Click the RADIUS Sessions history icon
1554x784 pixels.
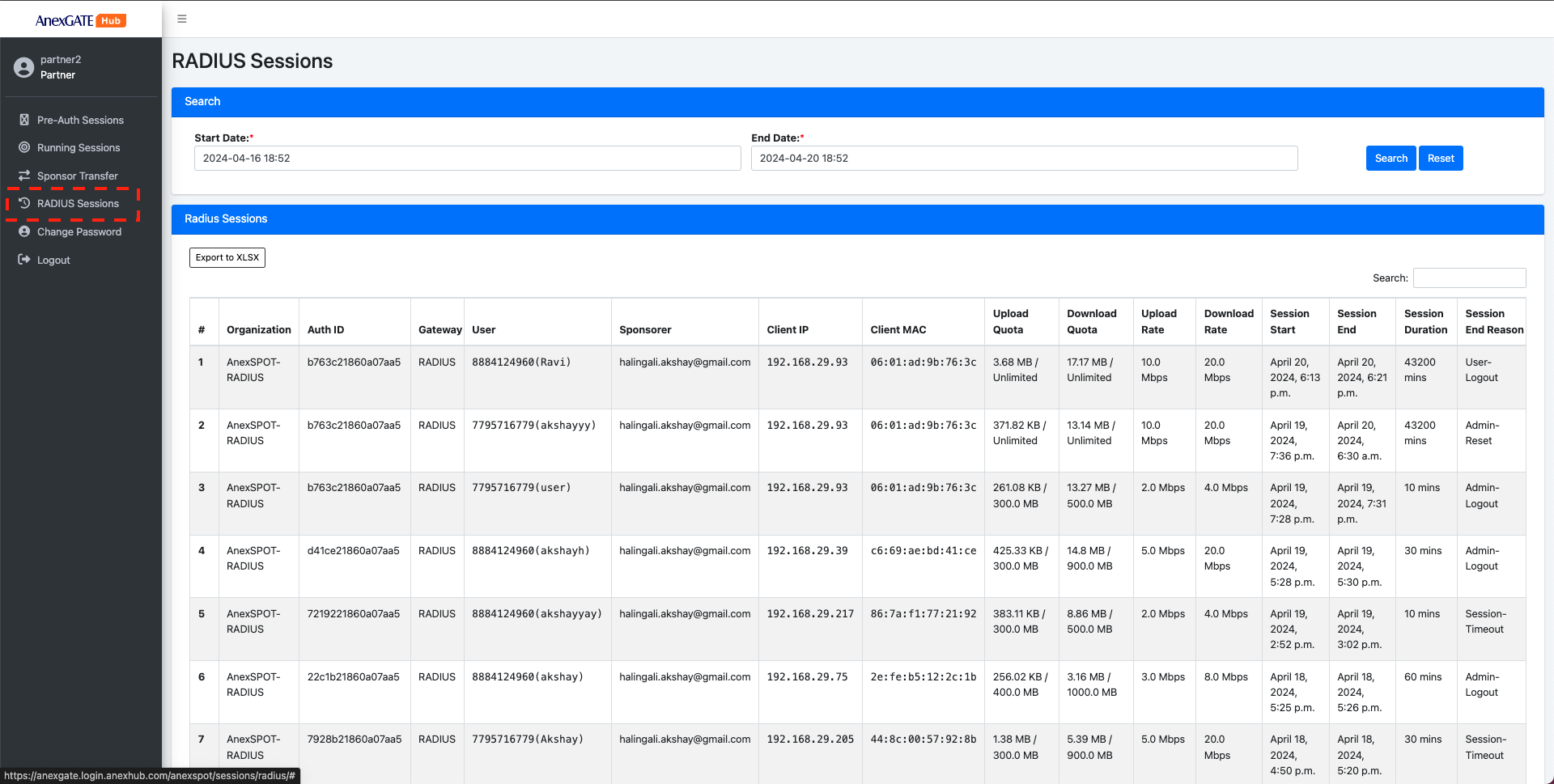pos(24,203)
